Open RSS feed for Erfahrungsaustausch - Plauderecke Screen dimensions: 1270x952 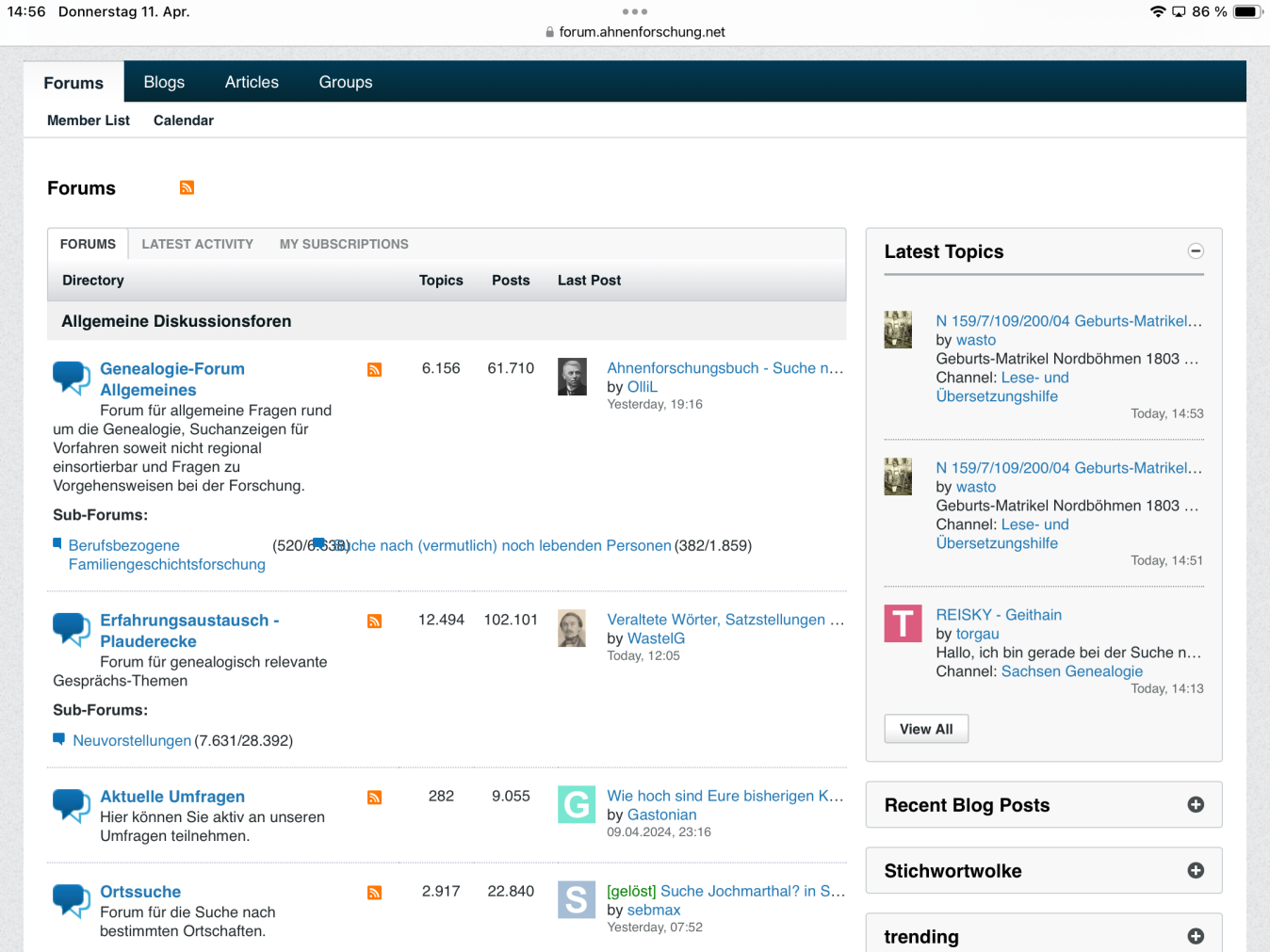click(374, 621)
